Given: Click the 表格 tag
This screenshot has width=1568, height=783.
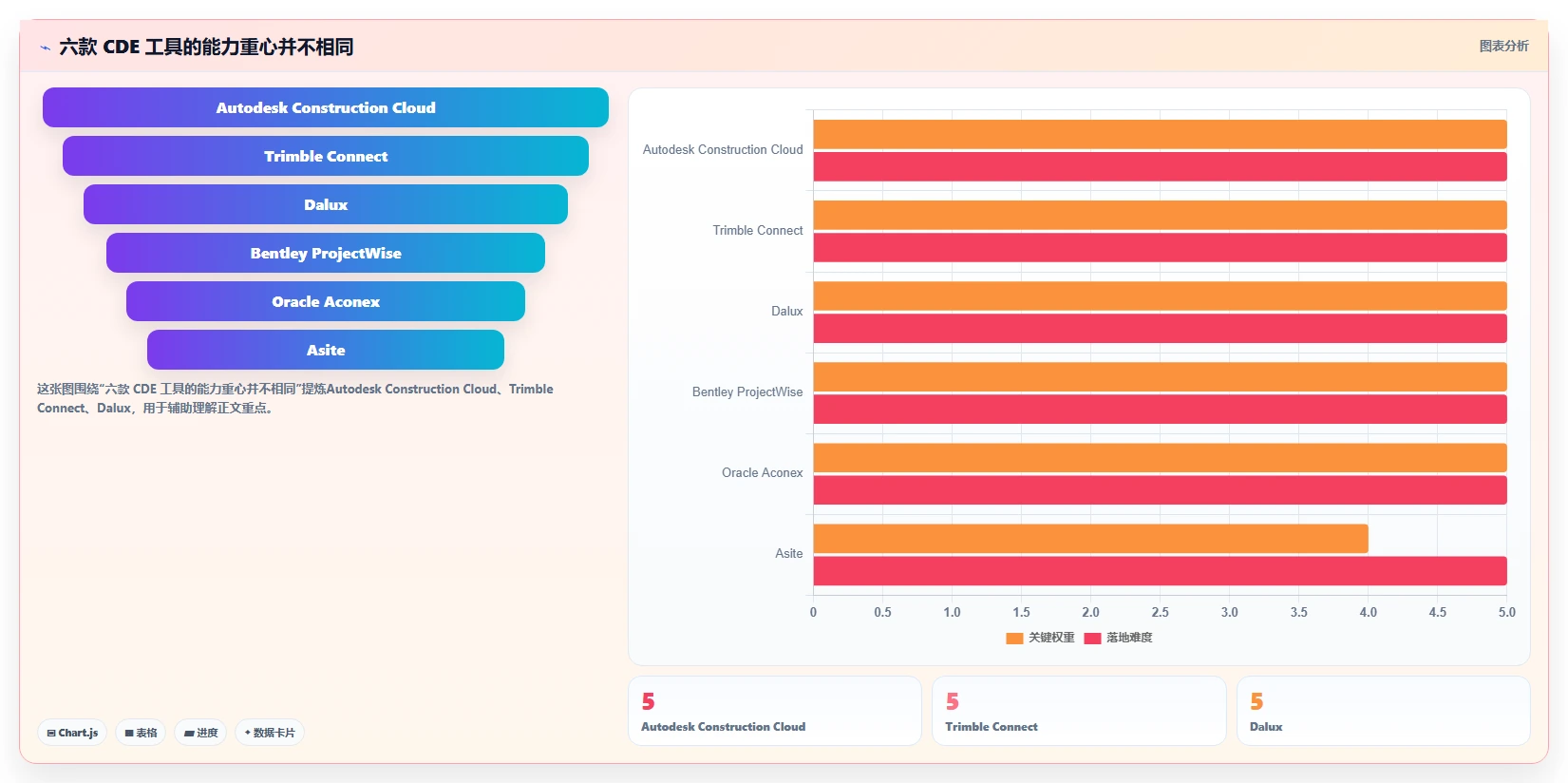Looking at the screenshot, I should [141, 733].
